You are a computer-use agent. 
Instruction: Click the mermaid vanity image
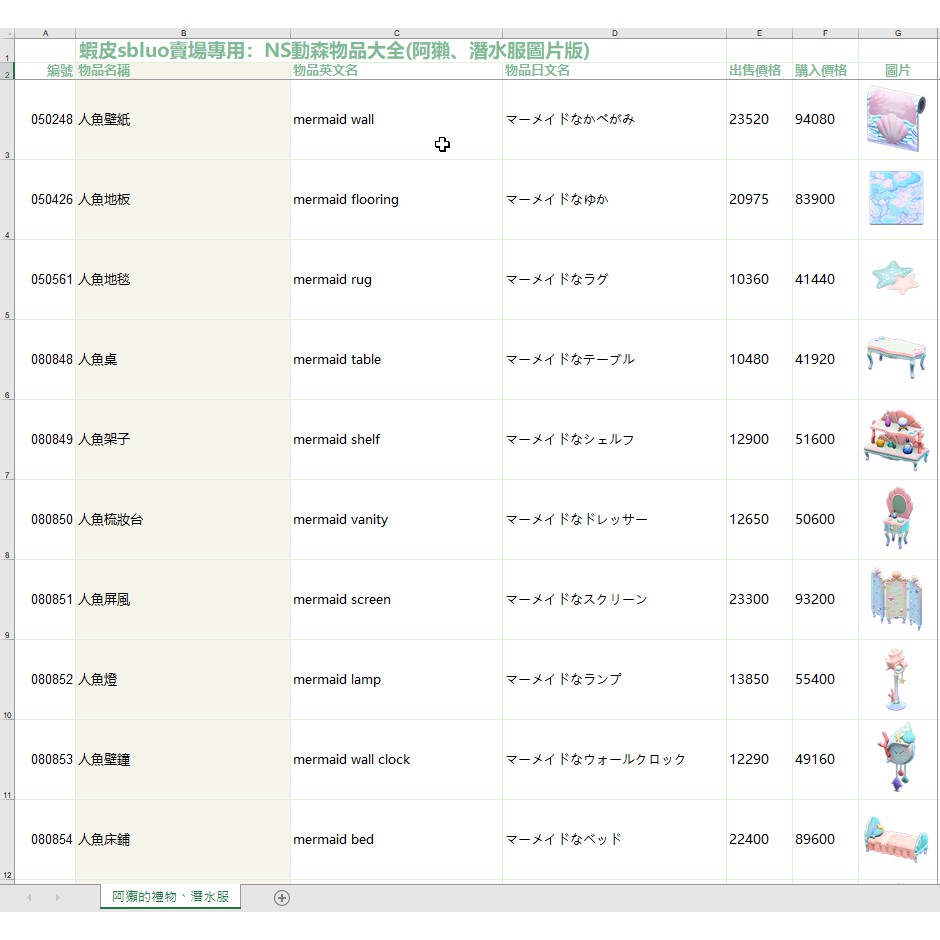[898, 518]
